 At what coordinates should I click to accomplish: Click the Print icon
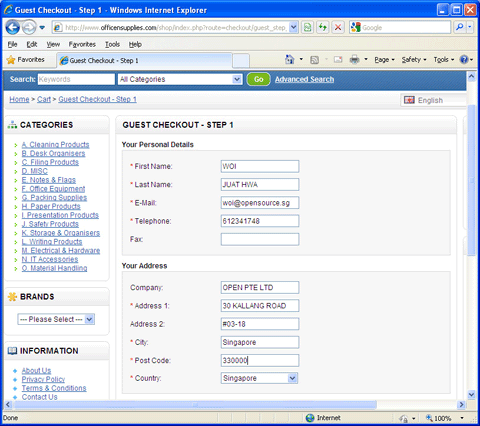(x=355, y=60)
